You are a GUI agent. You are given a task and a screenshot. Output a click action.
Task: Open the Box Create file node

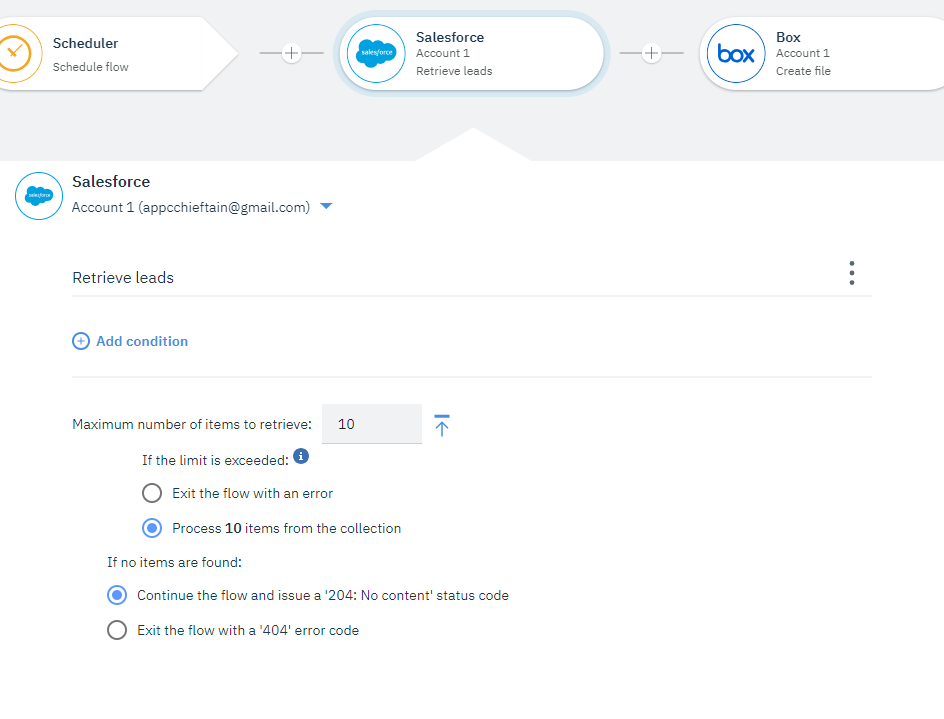click(822, 54)
